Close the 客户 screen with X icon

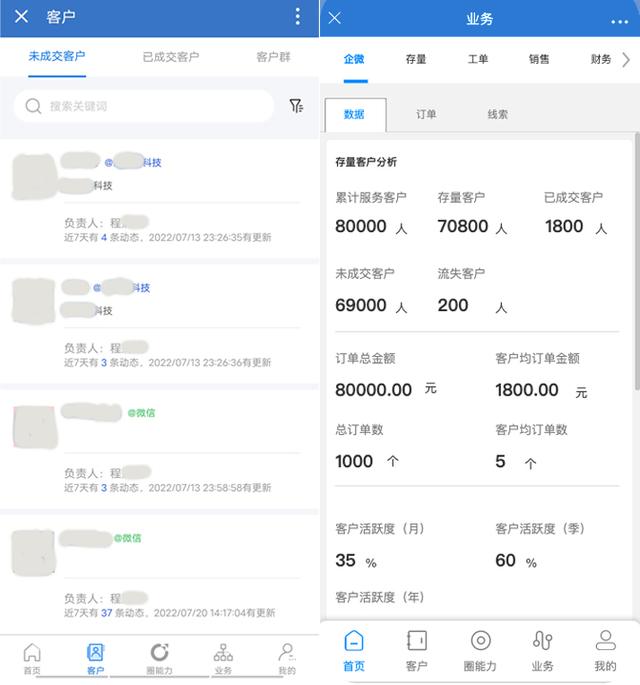[x=21, y=17]
